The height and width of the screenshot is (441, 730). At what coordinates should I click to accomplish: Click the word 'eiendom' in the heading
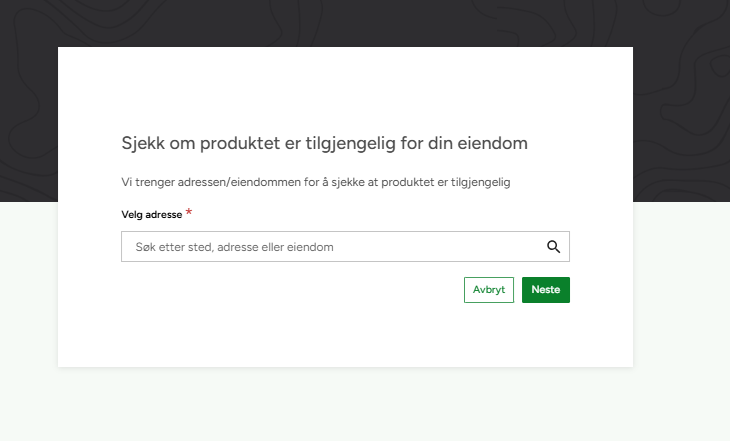pyautogui.click(x=492, y=143)
